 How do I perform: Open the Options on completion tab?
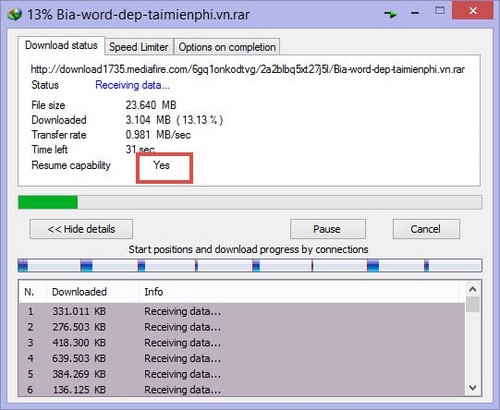[227, 47]
